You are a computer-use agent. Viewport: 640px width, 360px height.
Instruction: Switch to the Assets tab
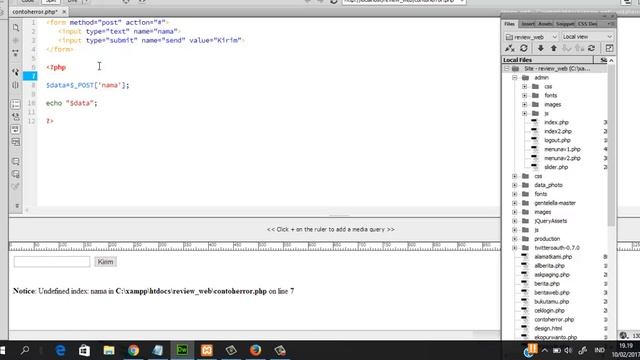(545, 24)
